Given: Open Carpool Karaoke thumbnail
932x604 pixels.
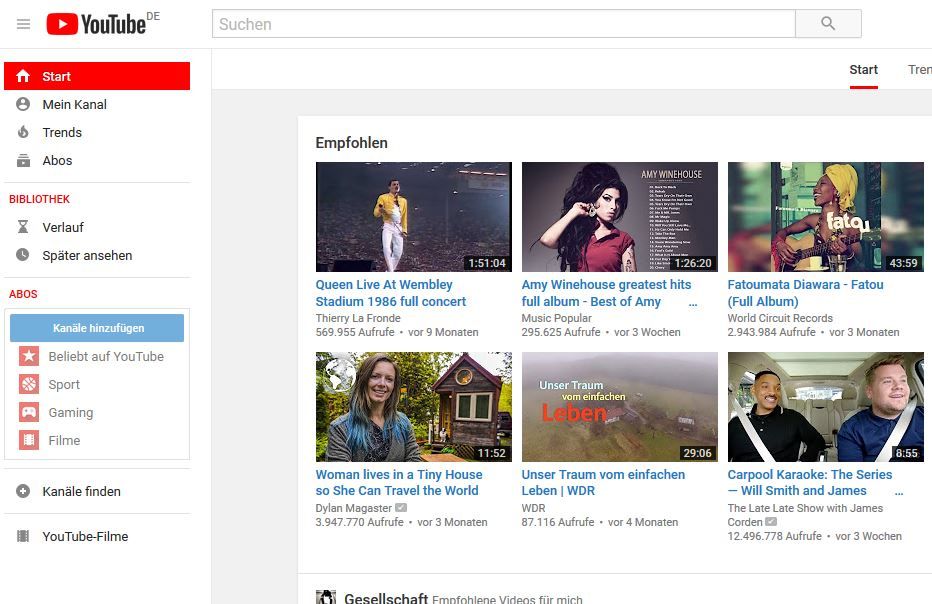Looking at the screenshot, I should (x=826, y=407).
